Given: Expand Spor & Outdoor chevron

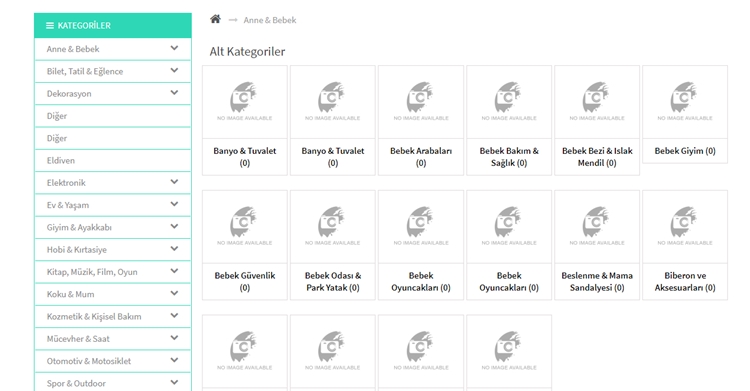Looking at the screenshot, I should pos(174,383).
